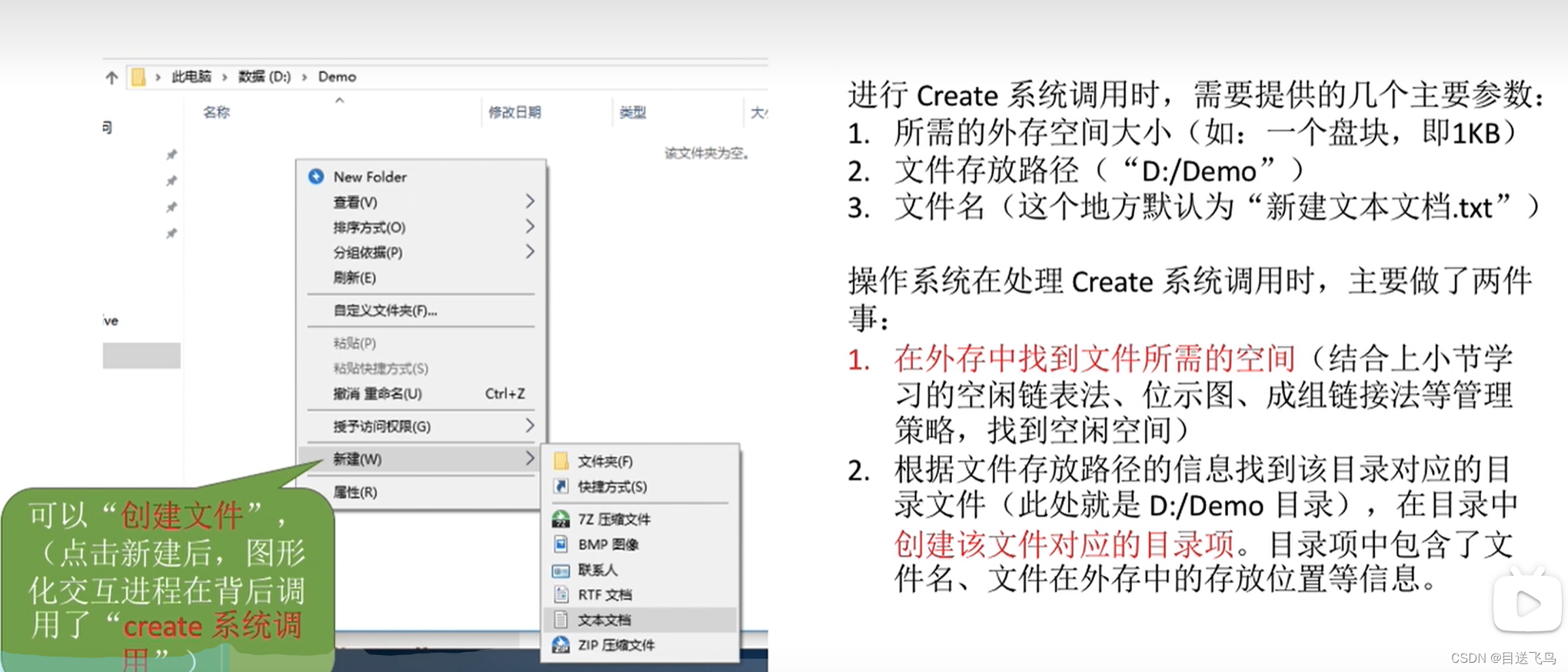Select 联系人 in submenu
Viewport: 1568px width, 672px height.
640,570
